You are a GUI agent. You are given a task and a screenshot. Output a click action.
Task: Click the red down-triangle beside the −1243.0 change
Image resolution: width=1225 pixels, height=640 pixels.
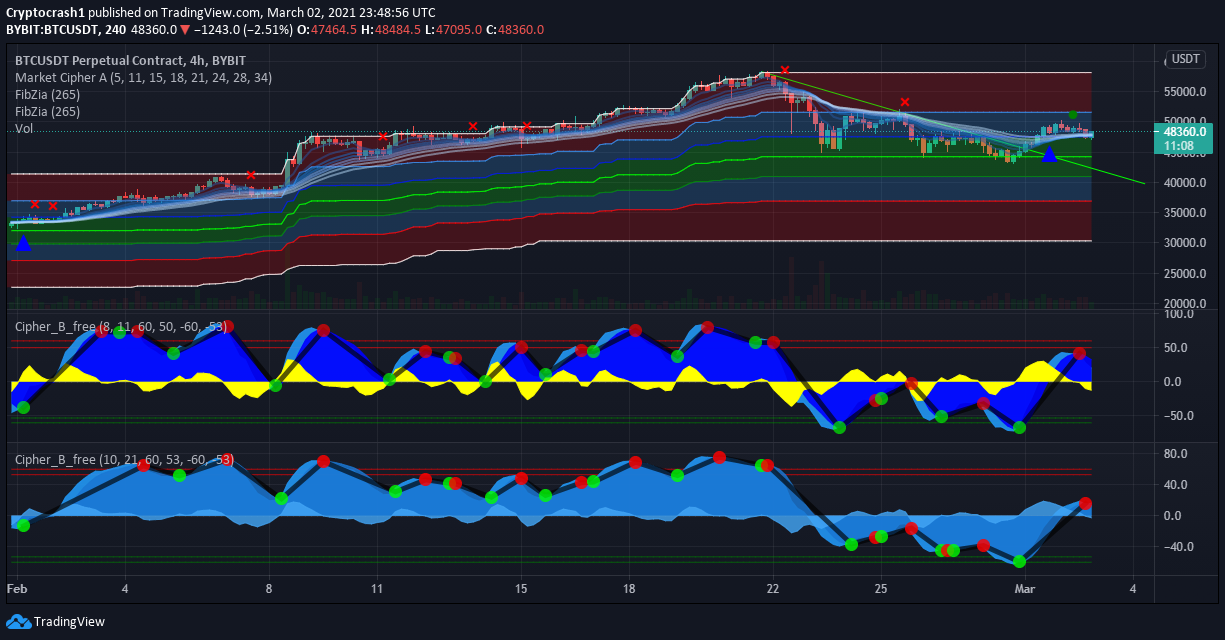point(185,30)
